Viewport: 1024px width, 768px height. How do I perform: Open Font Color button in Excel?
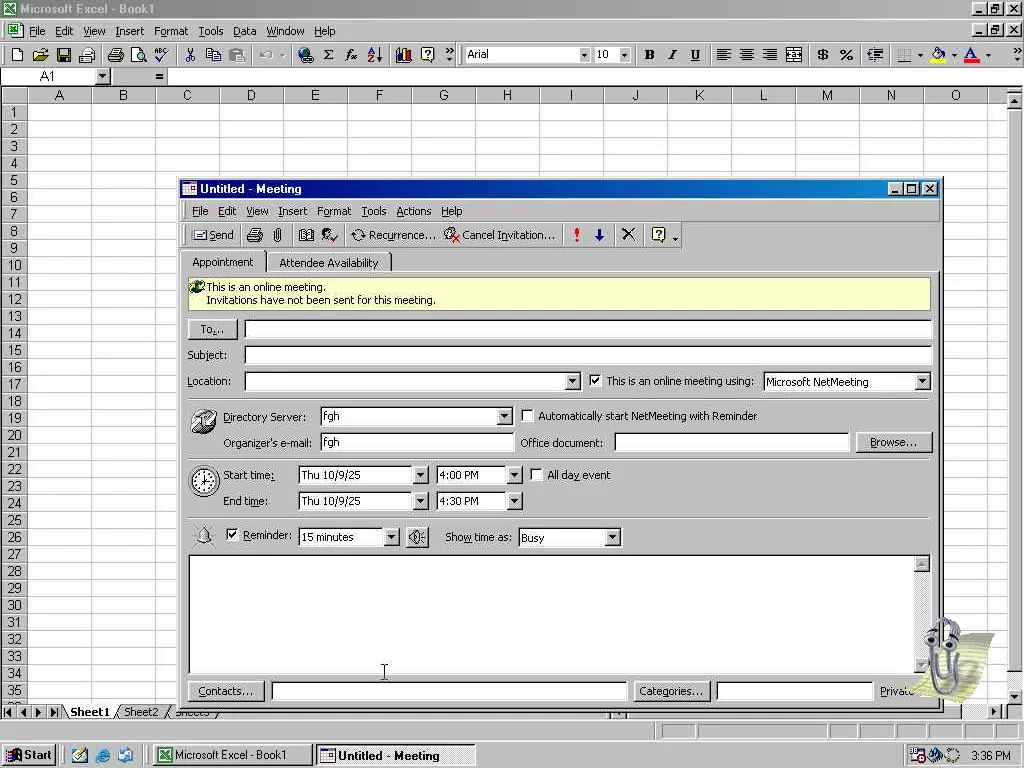pos(972,55)
